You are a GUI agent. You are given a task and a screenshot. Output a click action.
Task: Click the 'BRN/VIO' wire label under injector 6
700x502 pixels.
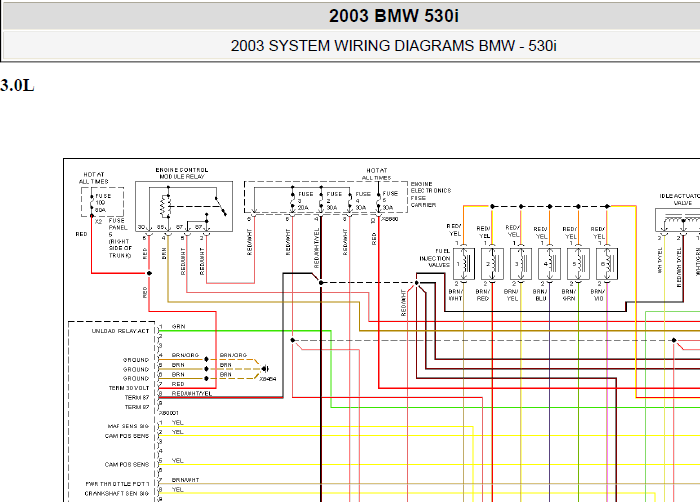(598, 295)
